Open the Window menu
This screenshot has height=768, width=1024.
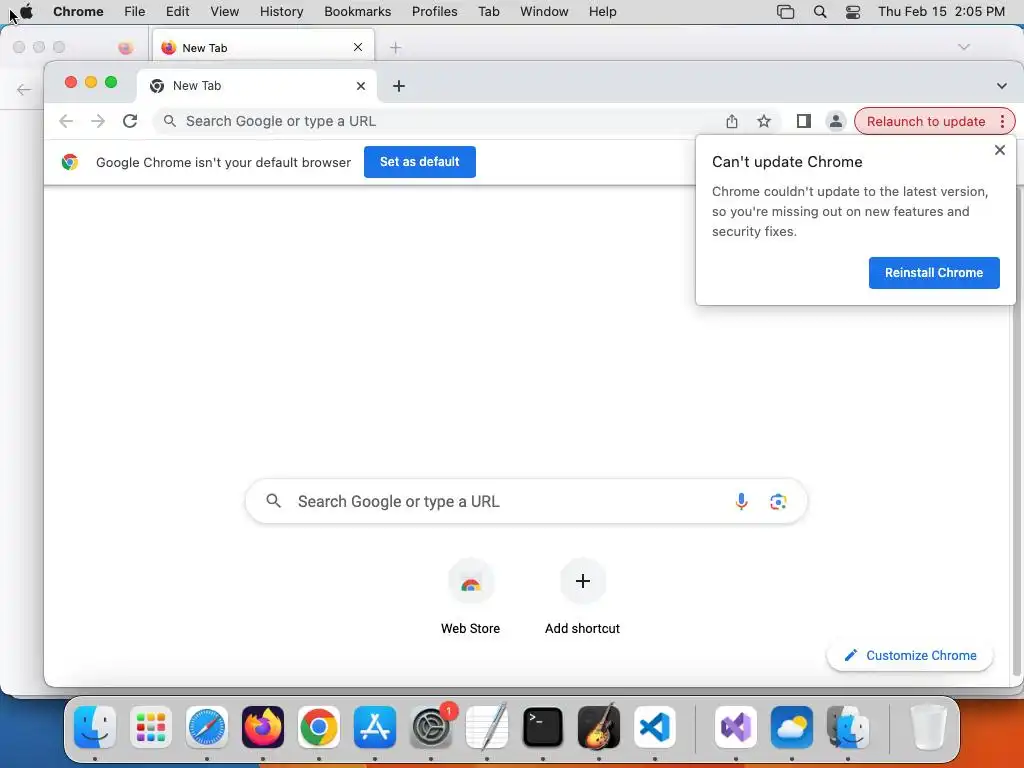(544, 12)
